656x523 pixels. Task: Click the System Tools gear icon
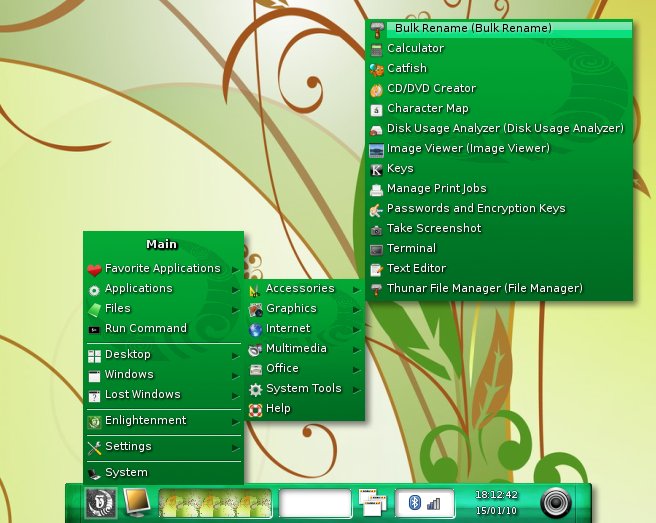(x=256, y=390)
